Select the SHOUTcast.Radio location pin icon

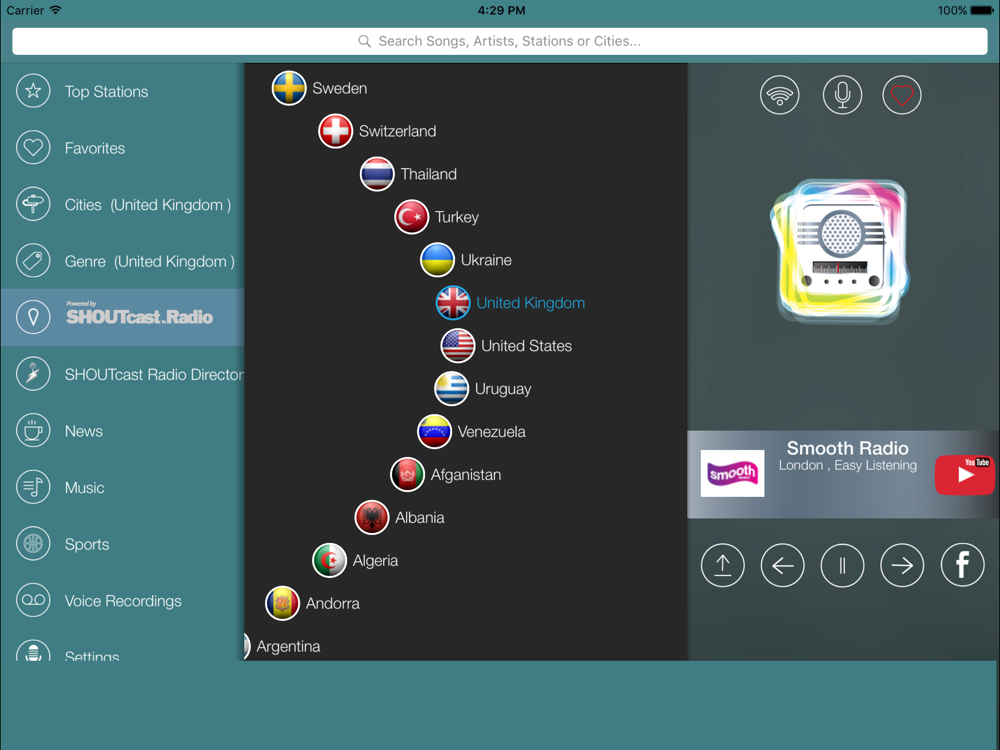click(33, 317)
